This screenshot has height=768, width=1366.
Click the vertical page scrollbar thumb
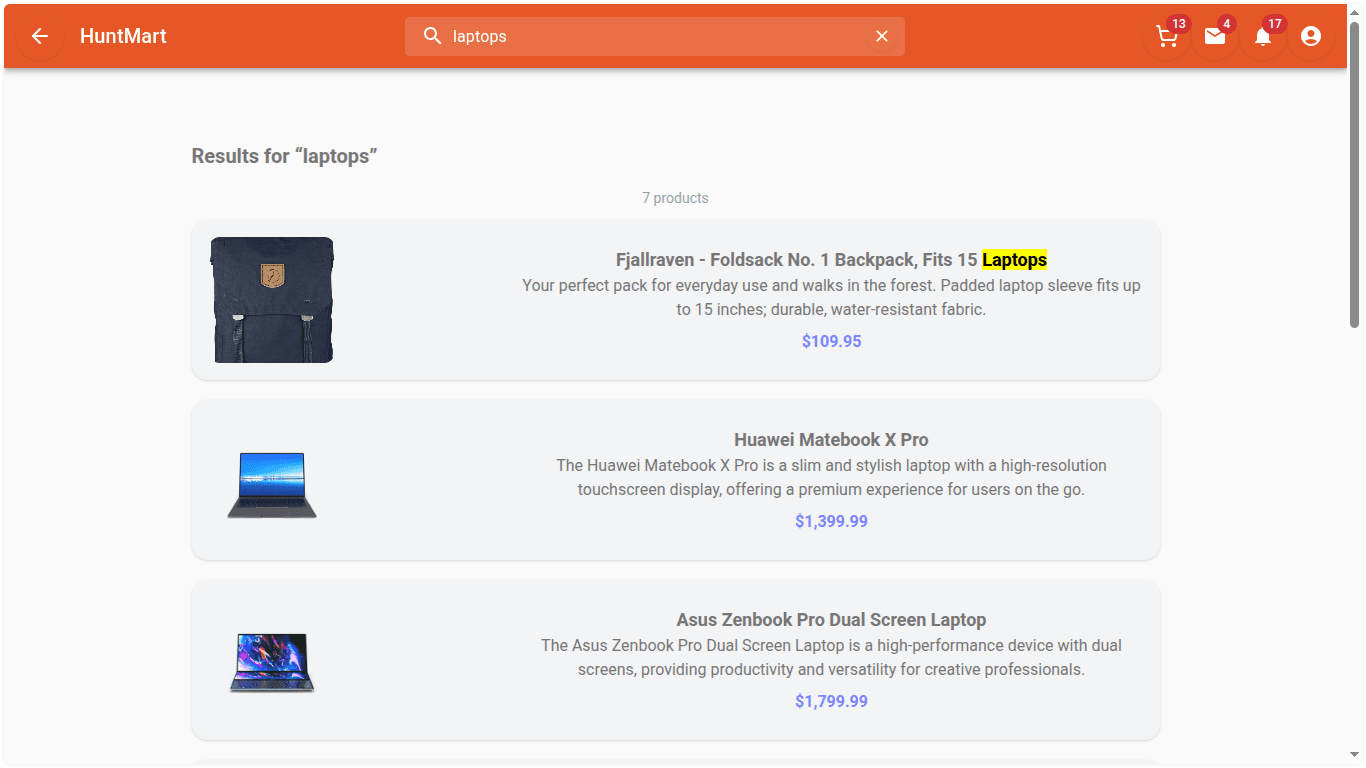tap(1355, 175)
